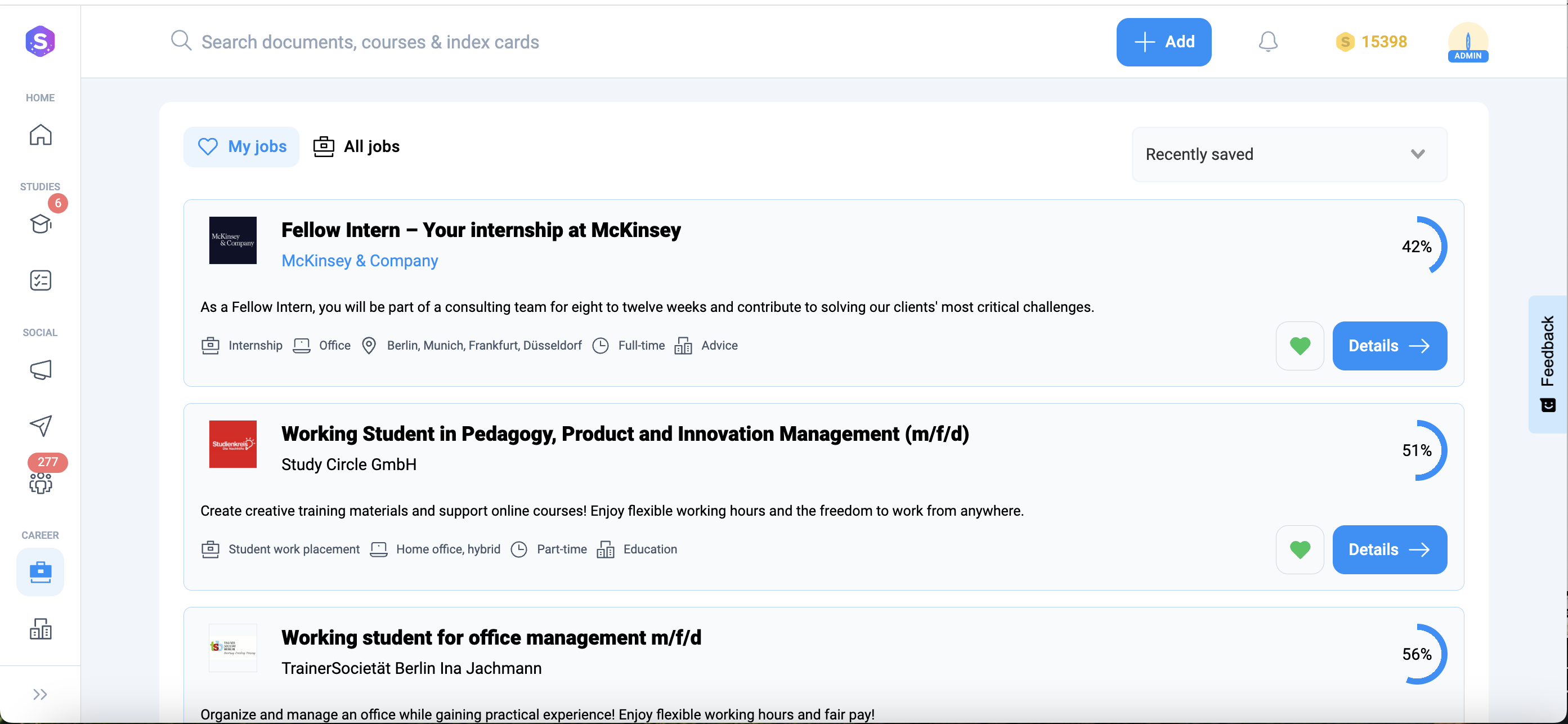Click Details for McKinsey Fellow Intern job
The height and width of the screenshot is (724, 1568).
(1388, 345)
